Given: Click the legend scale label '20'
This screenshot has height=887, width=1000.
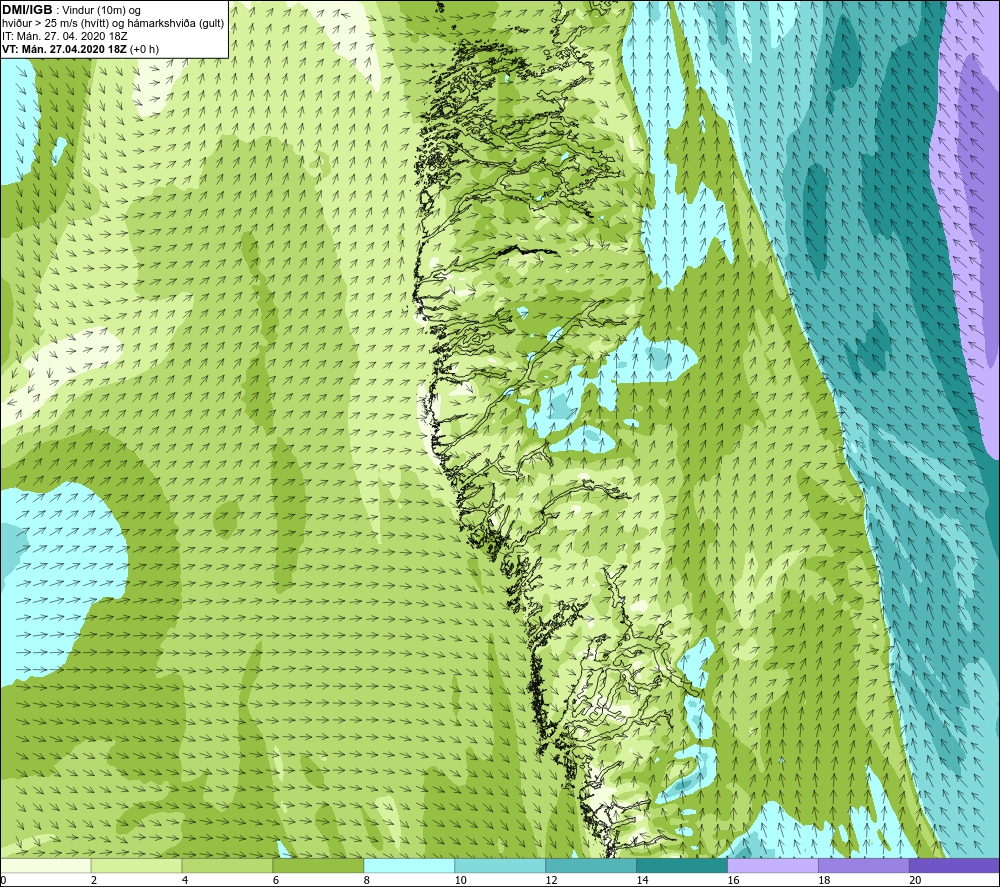Looking at the screenshot, I should tap(915, 880).
